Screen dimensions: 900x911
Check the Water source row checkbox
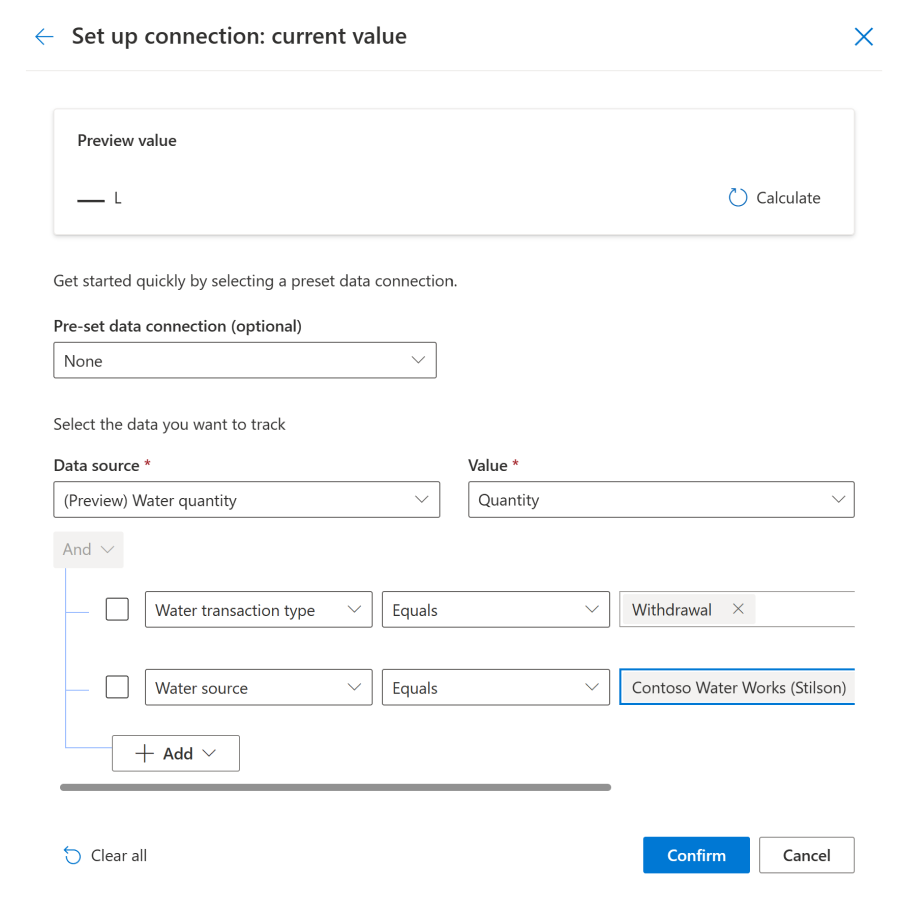[x=117, y=686]
